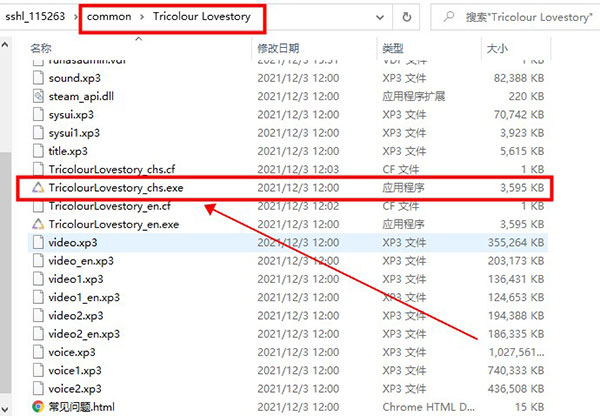
Task: Click the sysui.xp3 file icon
Action: [x=38, y=114]
